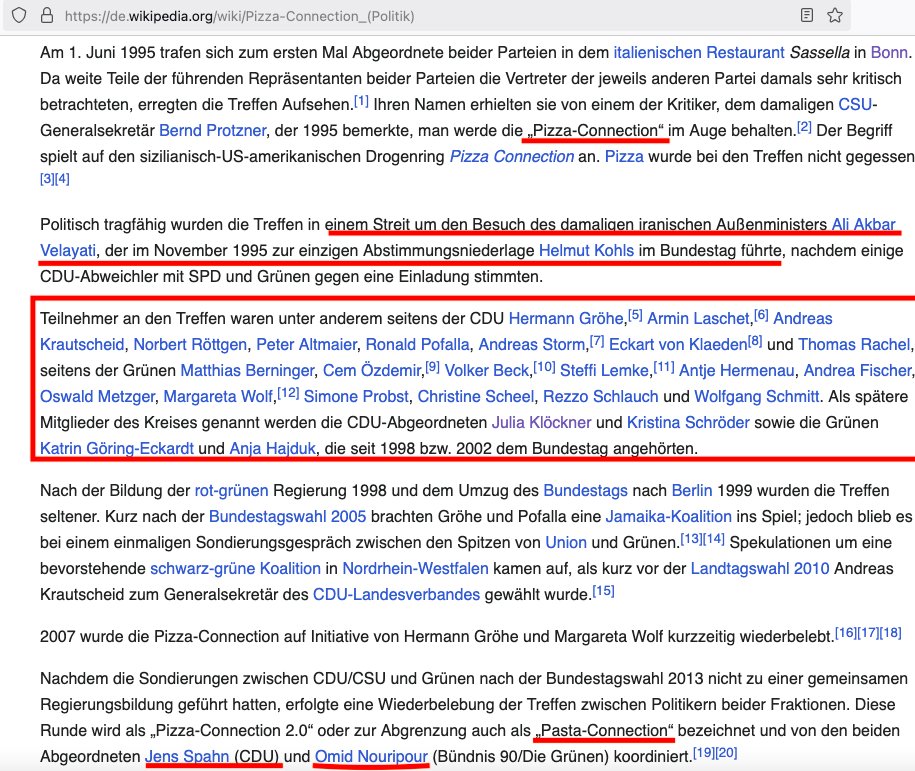
Task: Follow the Thomas Rachel link
Action: [854, 344]
